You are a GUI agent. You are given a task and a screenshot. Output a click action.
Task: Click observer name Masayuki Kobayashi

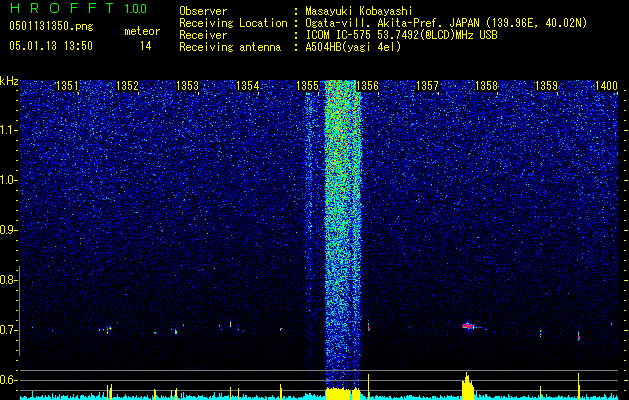click(359, 11)
